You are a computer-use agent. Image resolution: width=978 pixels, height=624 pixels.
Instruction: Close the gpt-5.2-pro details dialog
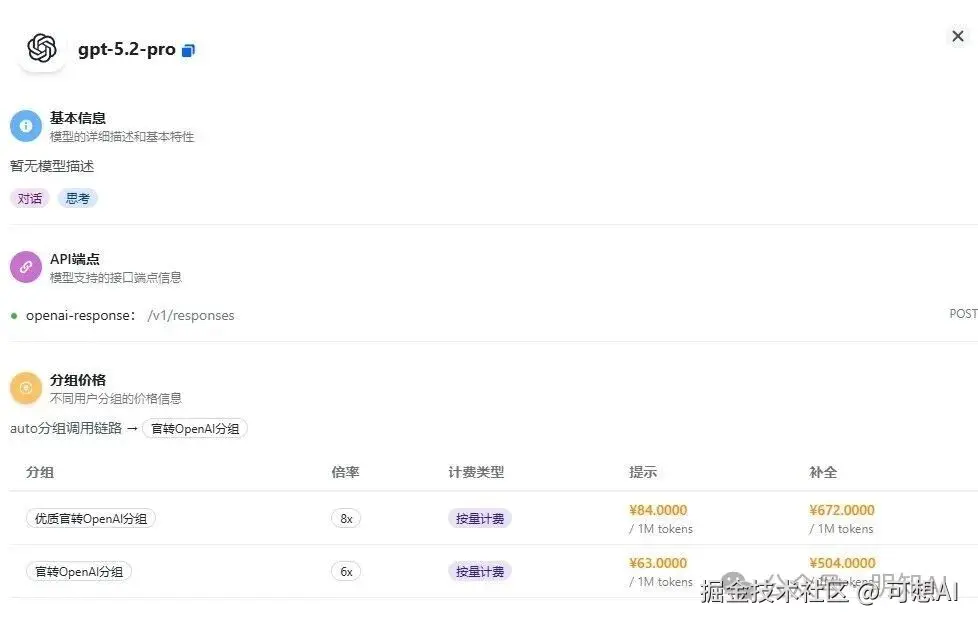click(x=957, y=36)
